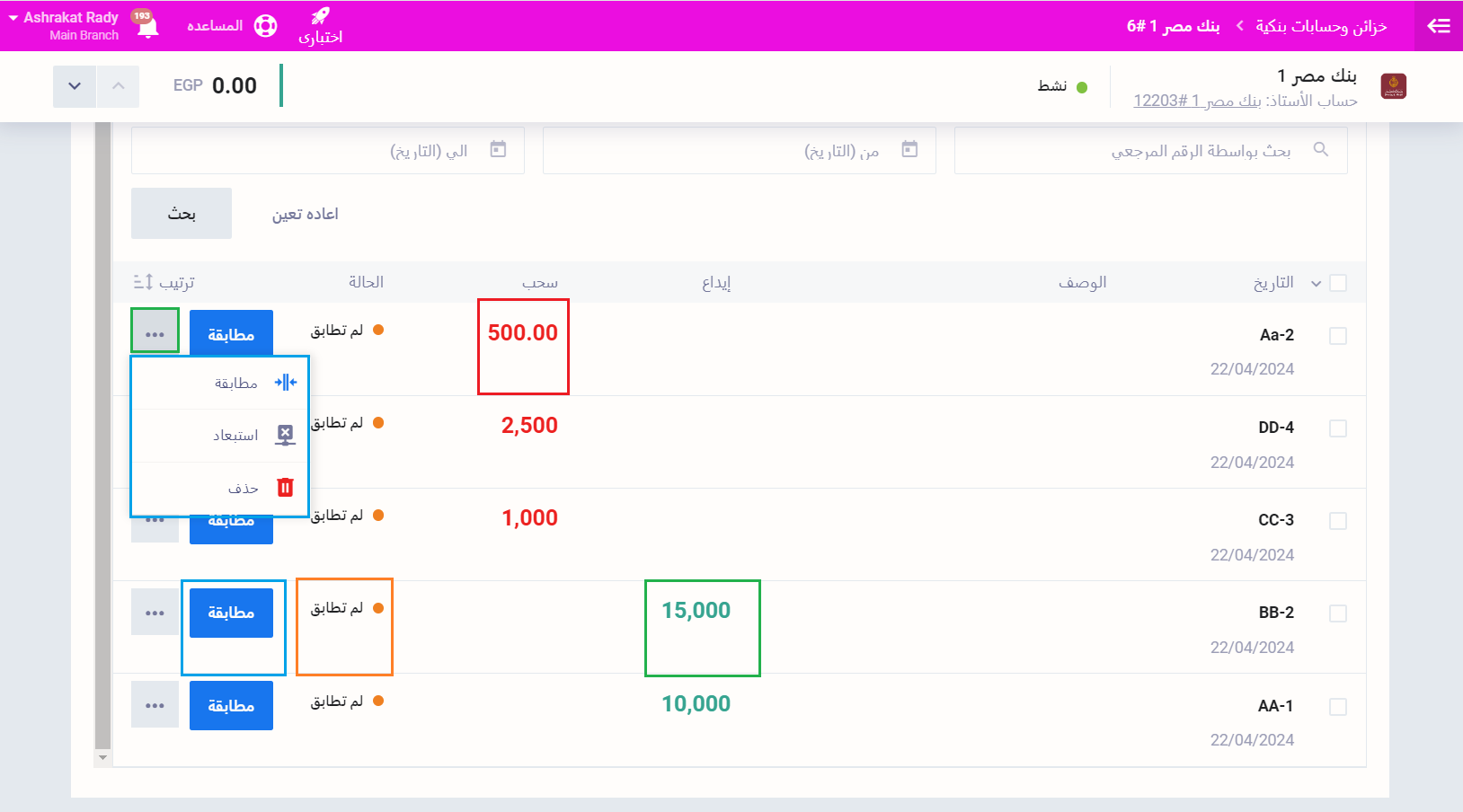Click the magnifier icon in reference search
This screenshot has height=812, width=1463.
click(1321, 149)
